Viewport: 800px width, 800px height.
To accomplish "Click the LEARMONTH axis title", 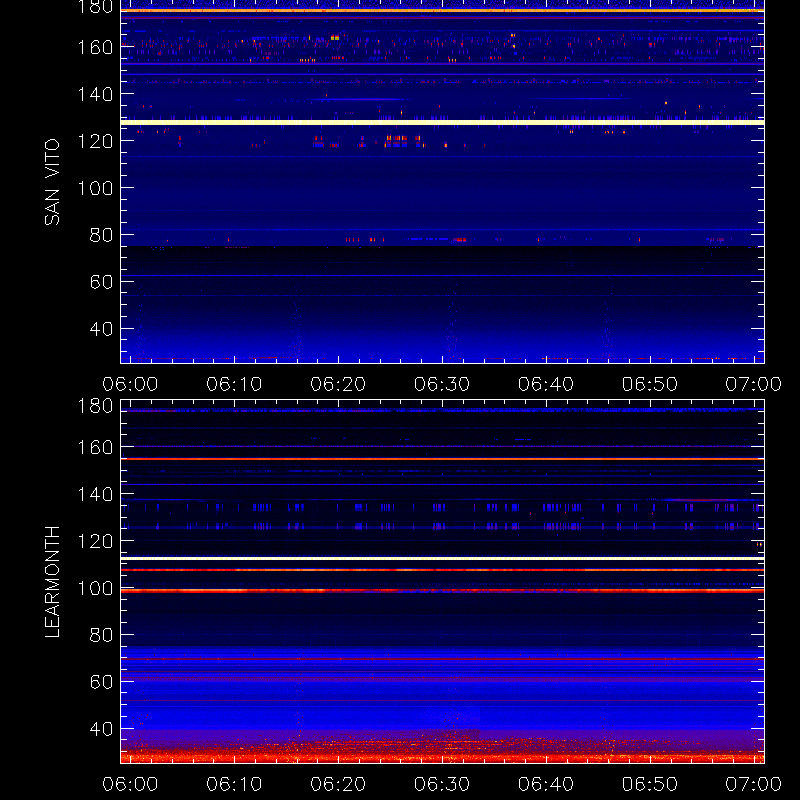I will [x=52, y=582].
